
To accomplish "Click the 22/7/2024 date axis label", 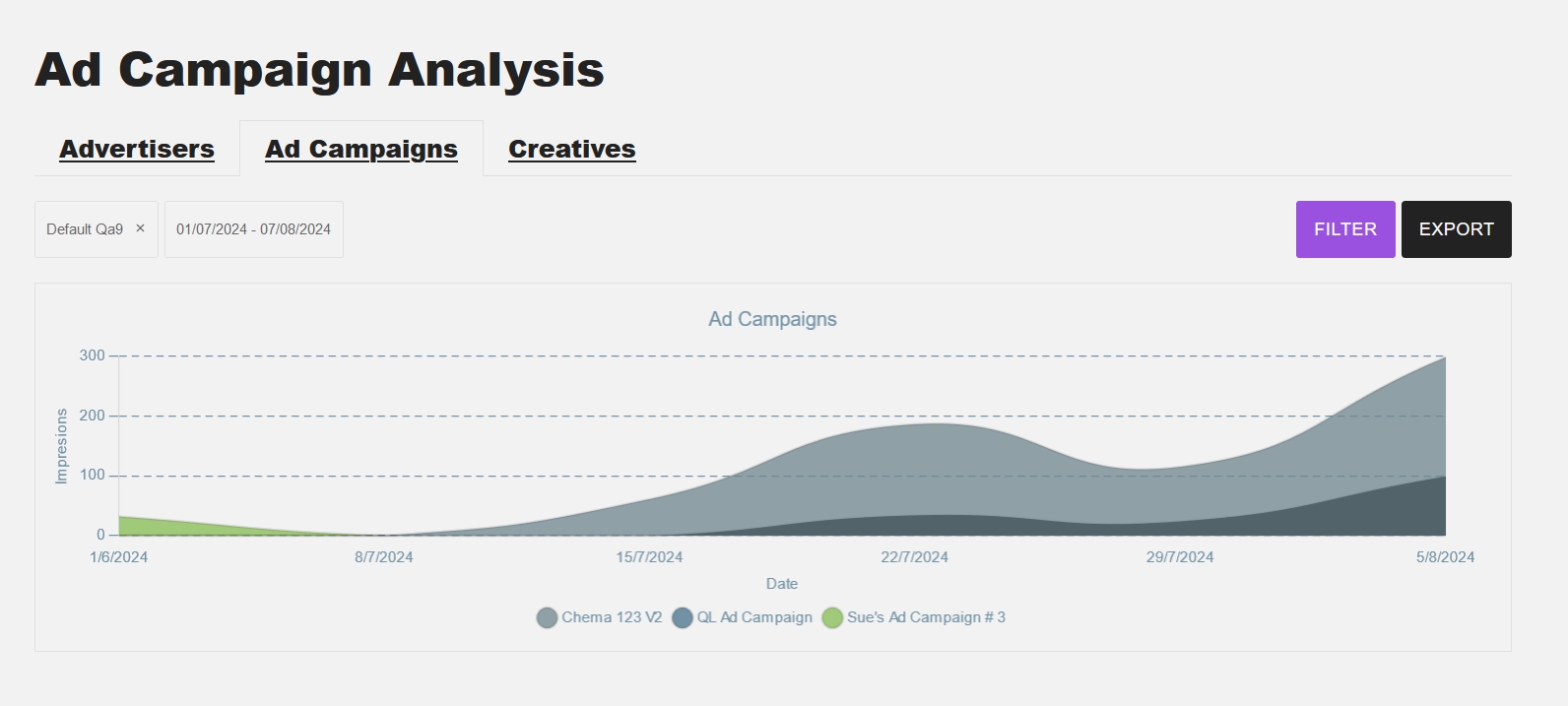I will click(914, 557).
